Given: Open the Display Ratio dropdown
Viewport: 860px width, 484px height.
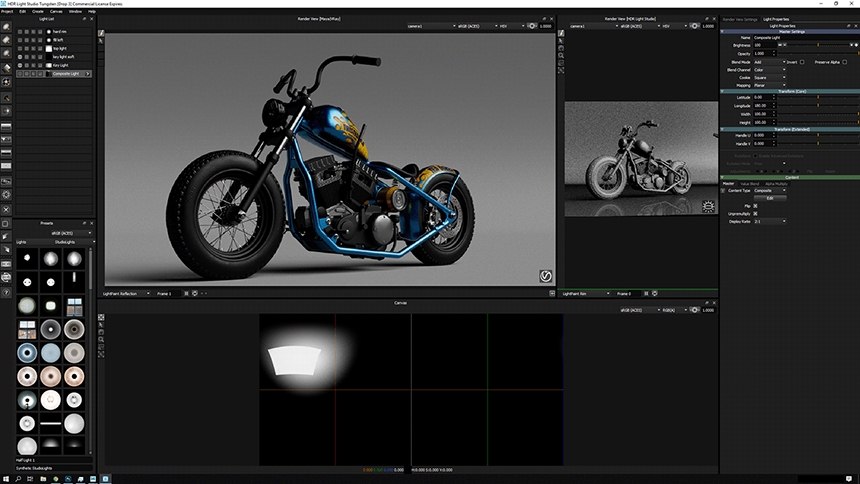Looking at the screenshot, I should (x=770, y=221).
